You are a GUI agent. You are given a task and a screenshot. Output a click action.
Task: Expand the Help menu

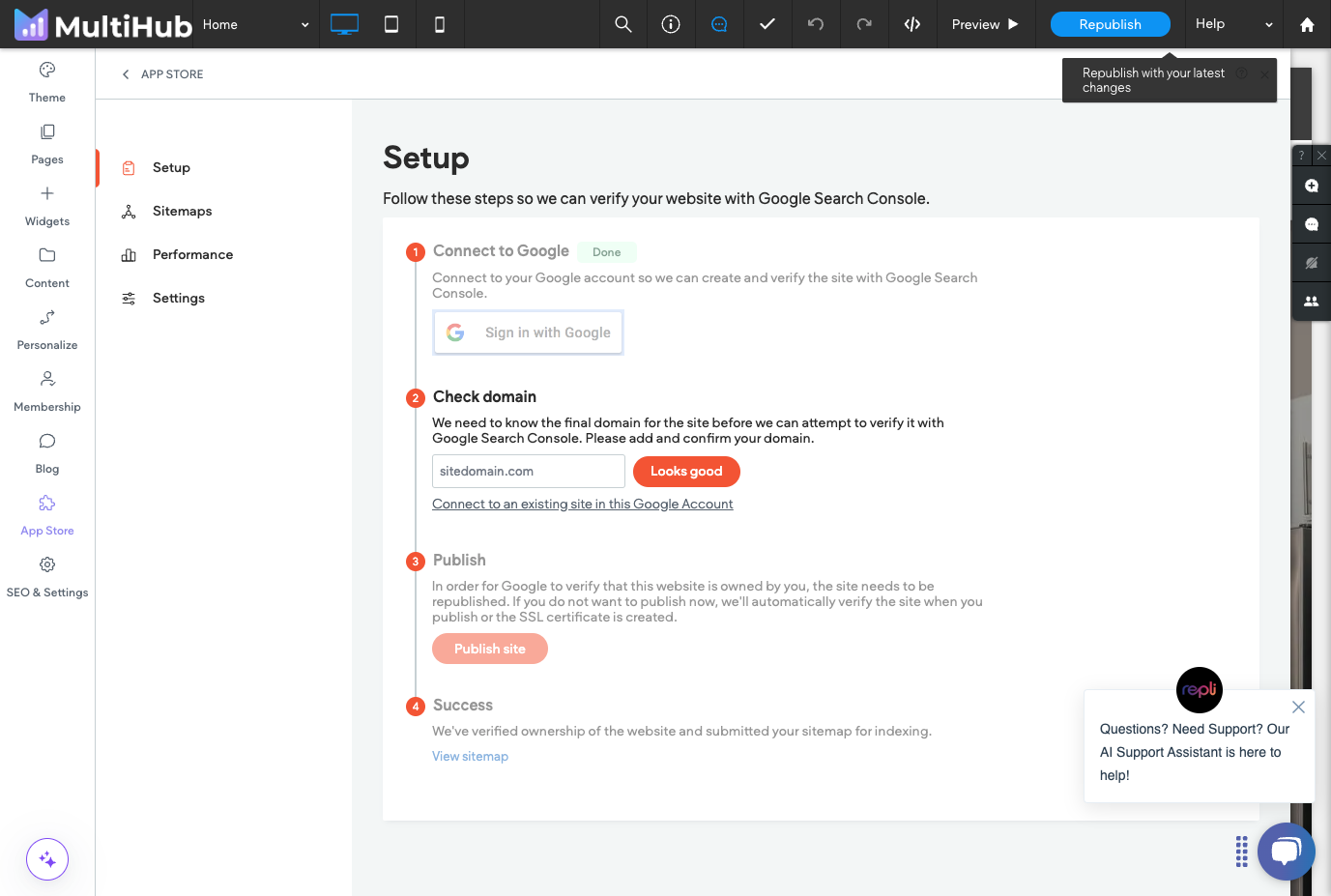click(1233, 24)
